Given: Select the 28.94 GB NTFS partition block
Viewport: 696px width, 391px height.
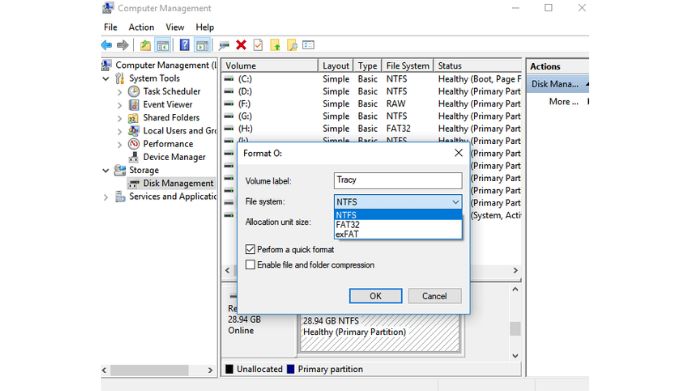Looking at the screenshot, I should 380,333.
